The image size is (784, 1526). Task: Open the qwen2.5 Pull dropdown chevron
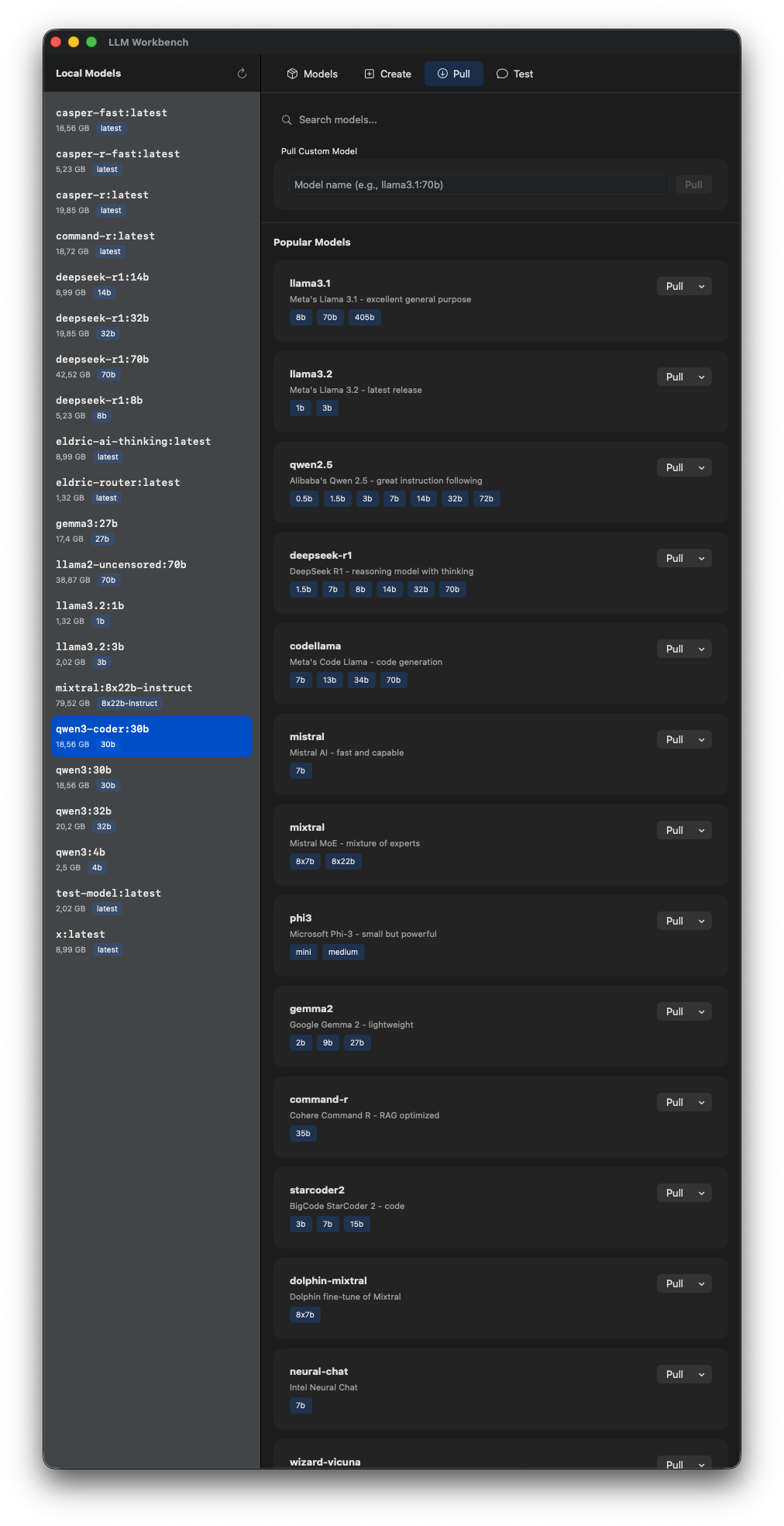[x=702, y=468]
